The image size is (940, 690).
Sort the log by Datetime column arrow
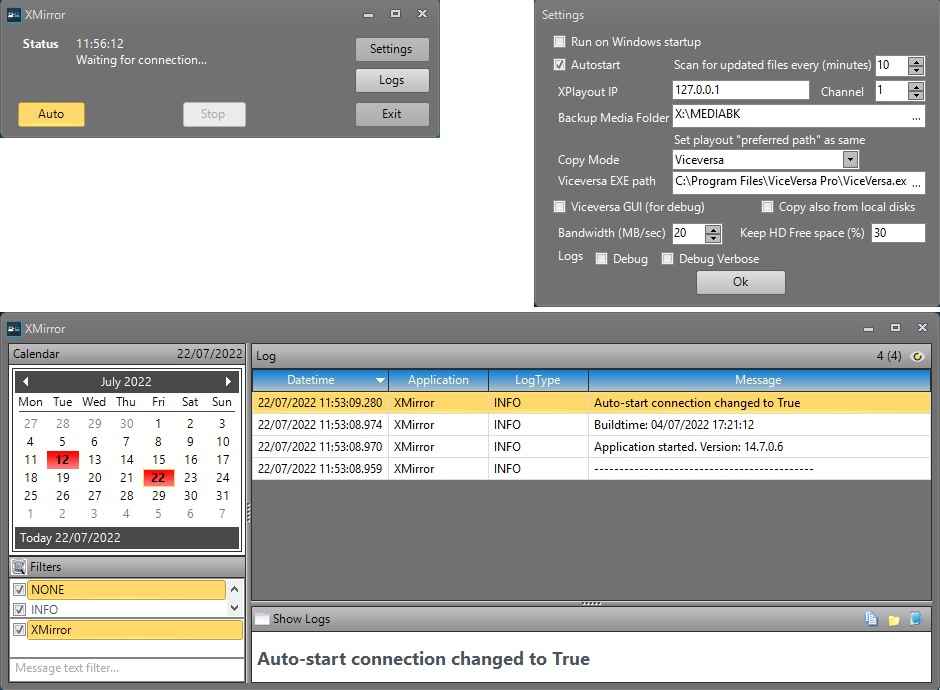click(380, 381)
